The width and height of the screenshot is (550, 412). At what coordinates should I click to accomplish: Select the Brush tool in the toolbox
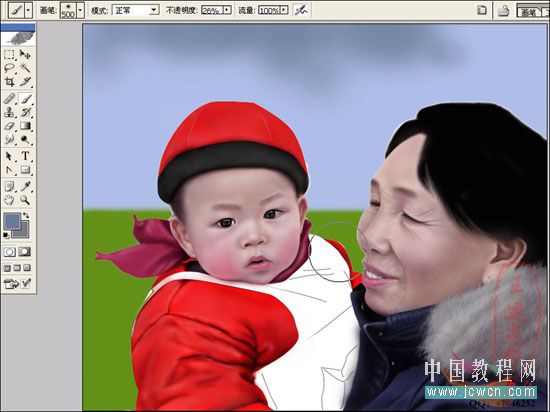tap(25, 99)
